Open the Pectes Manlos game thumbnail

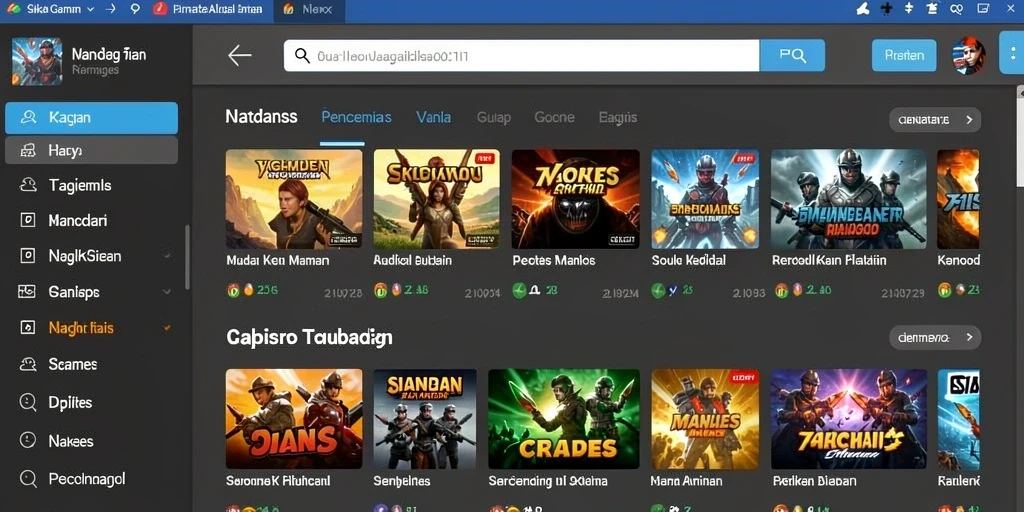[575, 199]
